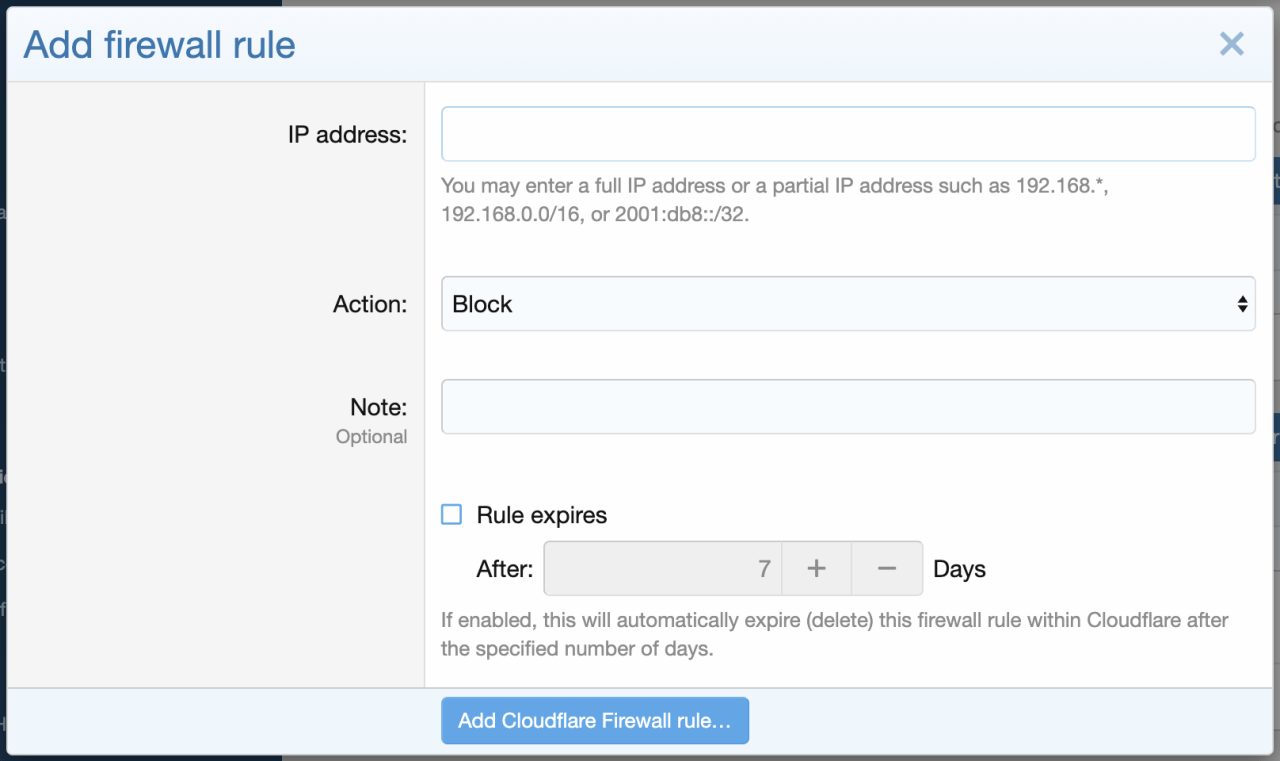Click the IP address input field
The image size is (1280, 761).
coord(847,134)
